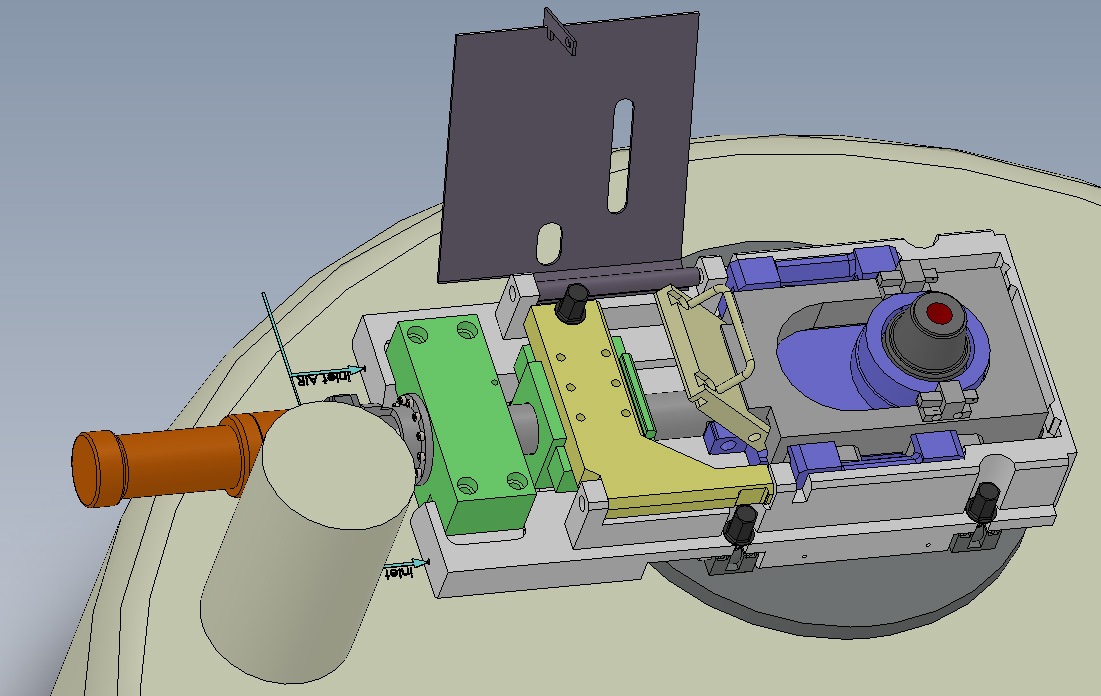Select the gray flange with bolt circle
This screenshot has width=1101, height=696.
click(411, 439)
